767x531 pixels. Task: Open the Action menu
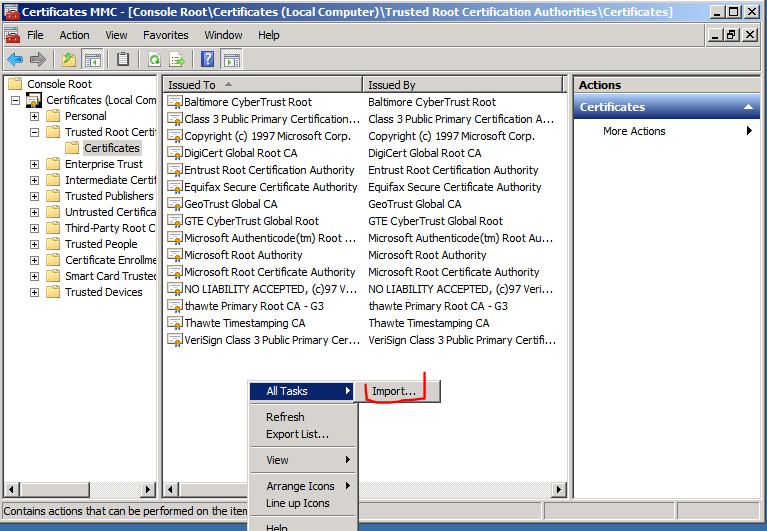74,35
